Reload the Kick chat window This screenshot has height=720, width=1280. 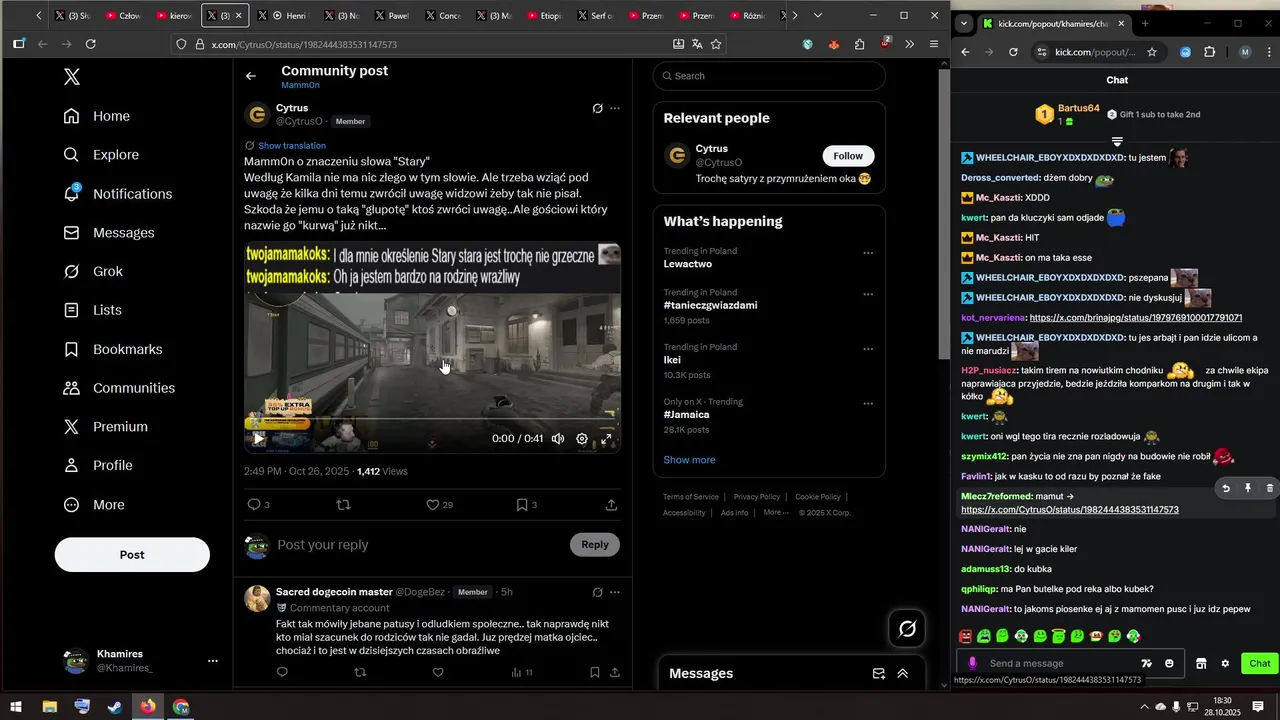coord(1013,52)
